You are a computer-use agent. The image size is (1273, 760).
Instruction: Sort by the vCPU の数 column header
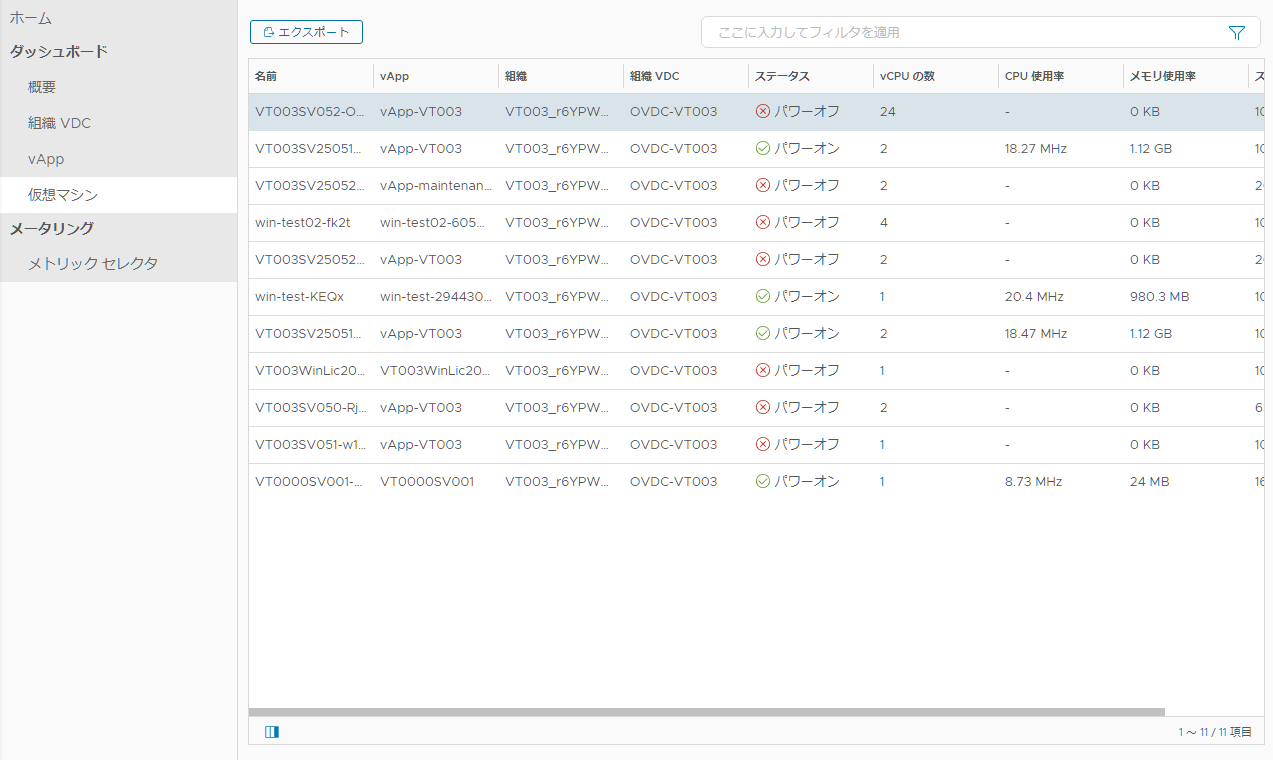click(907, 76)
